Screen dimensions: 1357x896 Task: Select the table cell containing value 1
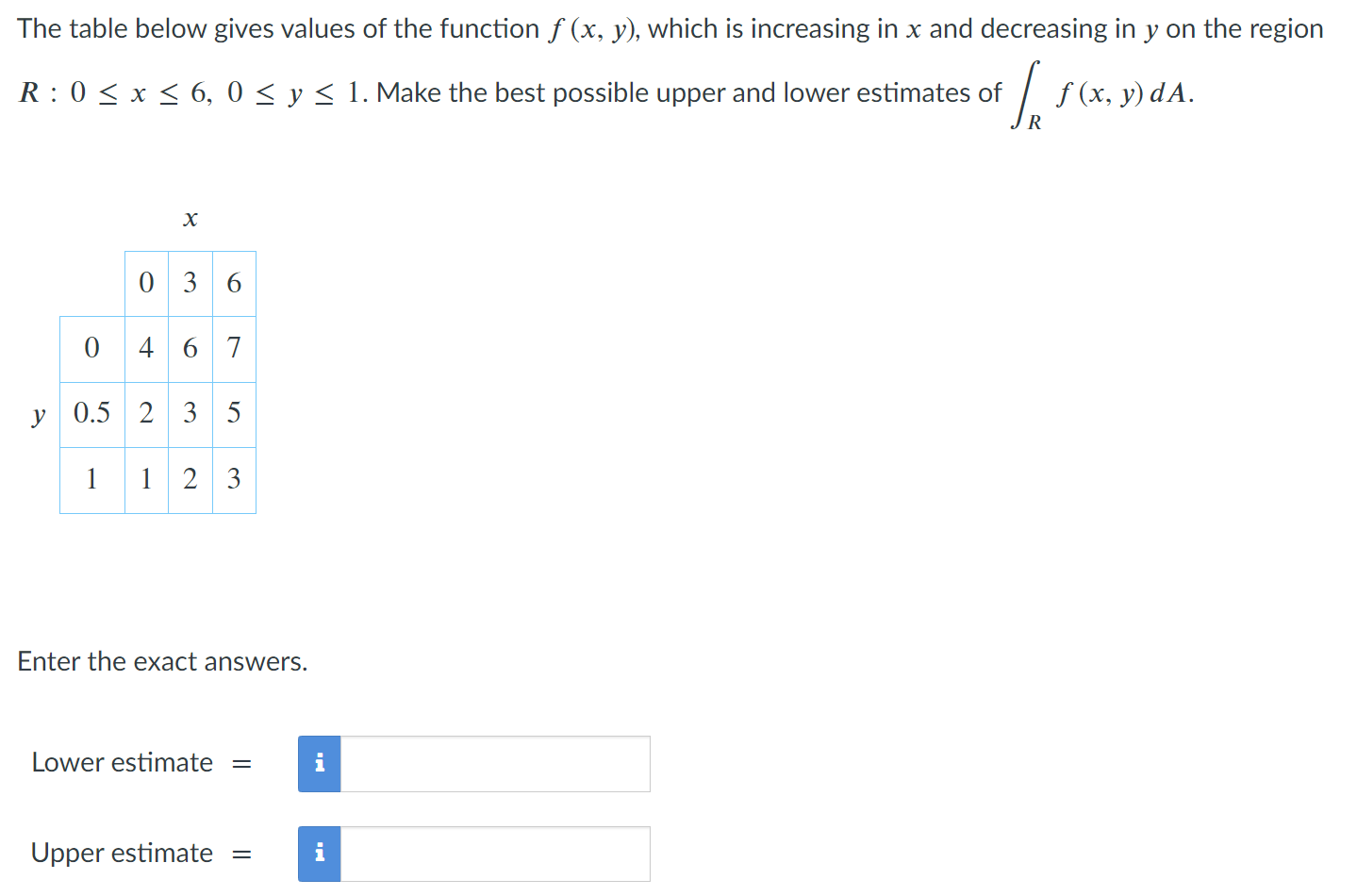[x=146, y=479]
